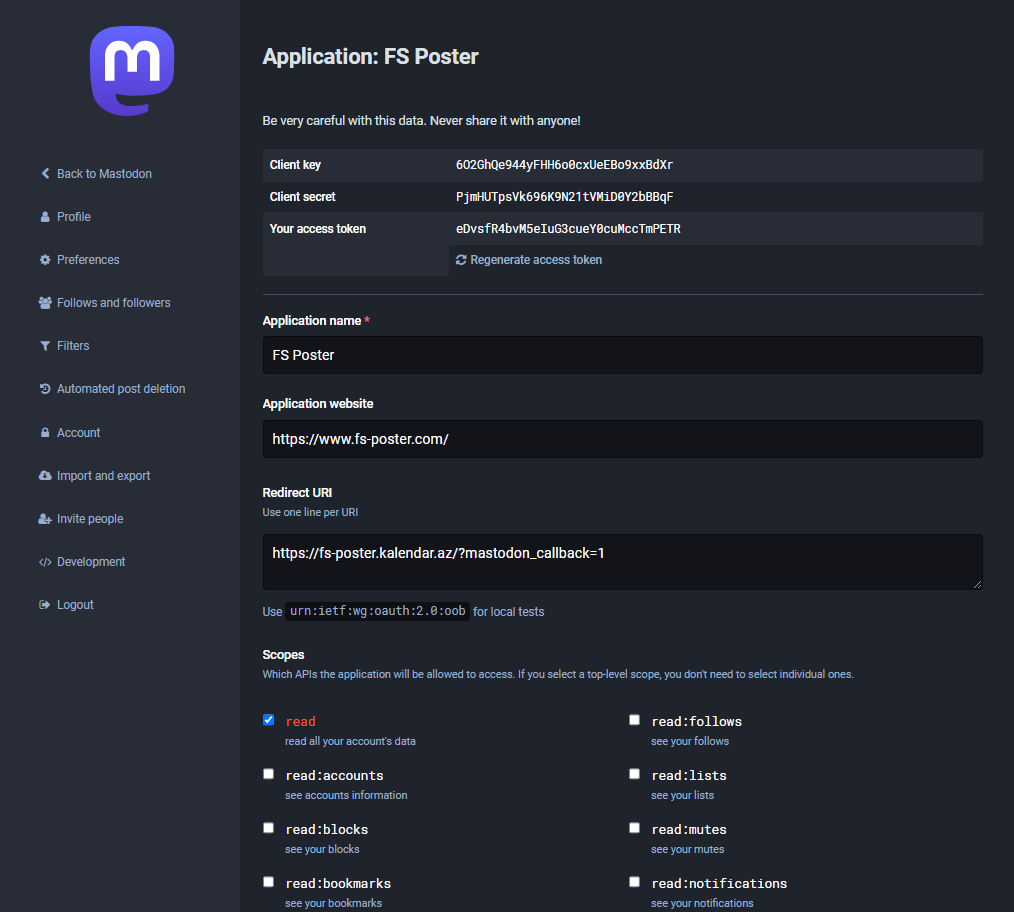Image resolution: width=1014 pixels, height=912 pixels.
Task: Enable the read:mutes scope
Action: click(634, 828)
